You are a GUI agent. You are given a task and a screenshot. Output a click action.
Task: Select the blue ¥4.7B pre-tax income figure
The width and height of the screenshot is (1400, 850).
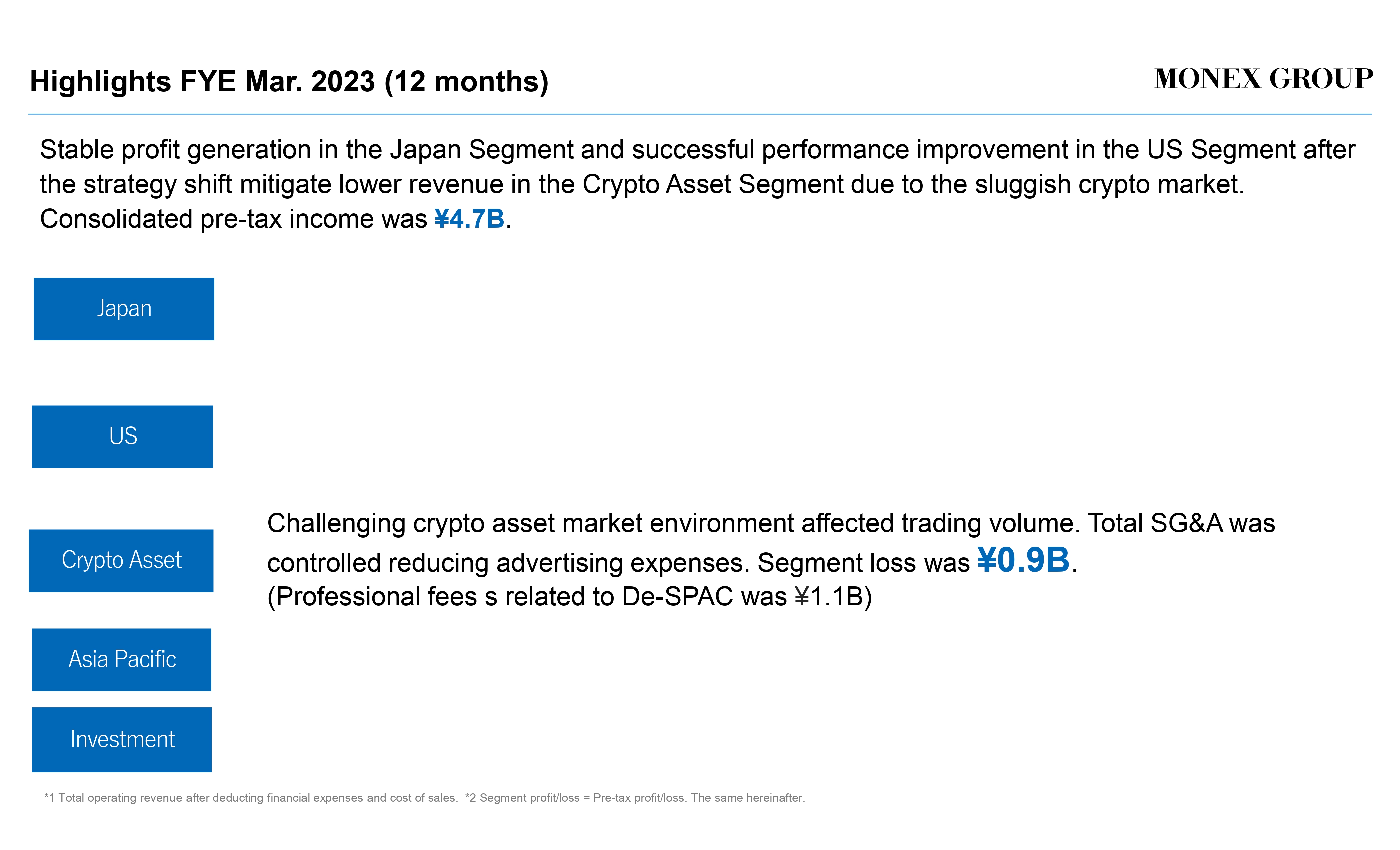pos(469,219)
